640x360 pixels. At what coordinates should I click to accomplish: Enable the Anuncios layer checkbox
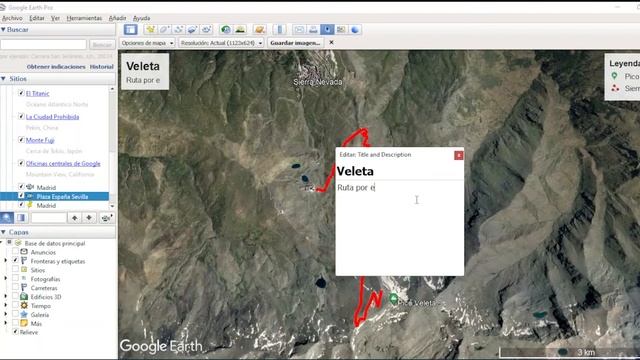[15, 252]
